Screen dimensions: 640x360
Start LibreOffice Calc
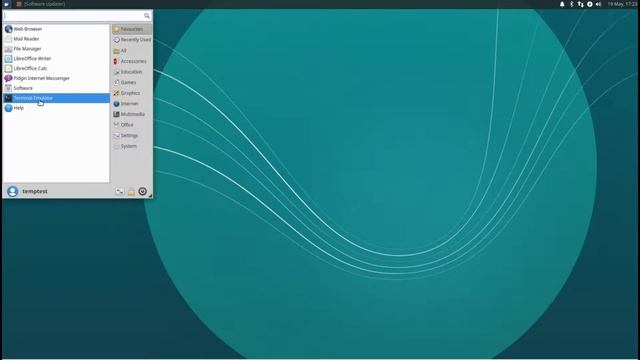pyautogui.click(x=56, y=68)
